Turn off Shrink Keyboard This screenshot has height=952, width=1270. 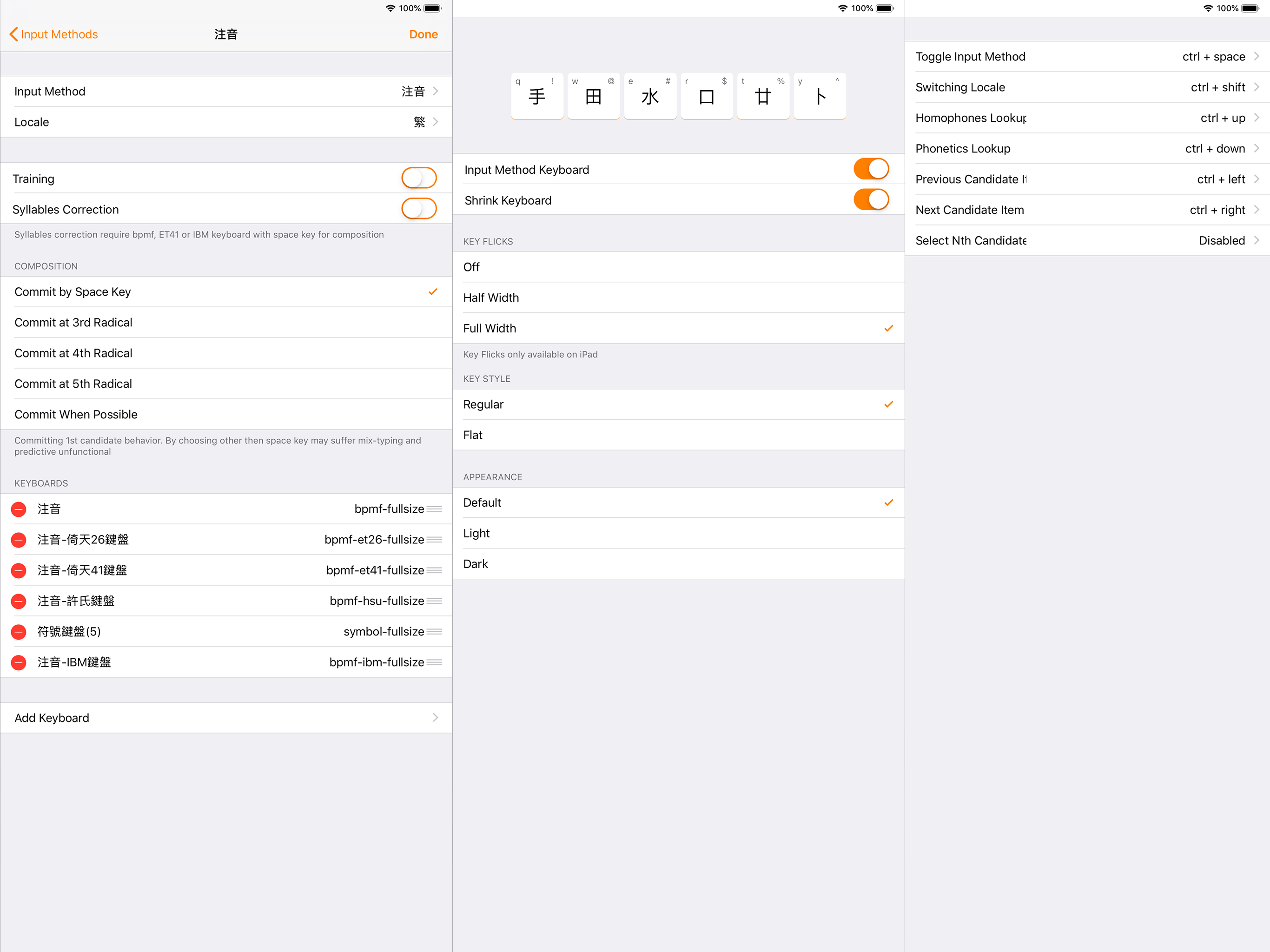(871, 199)
